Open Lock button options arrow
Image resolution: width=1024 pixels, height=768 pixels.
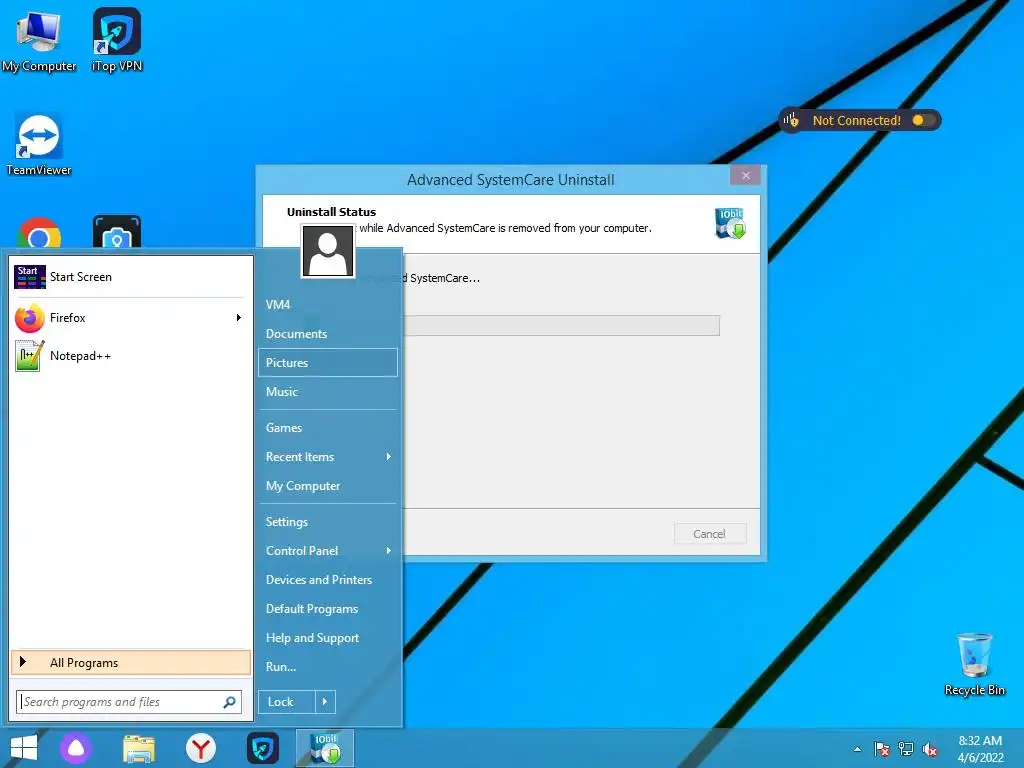(325, 702)
